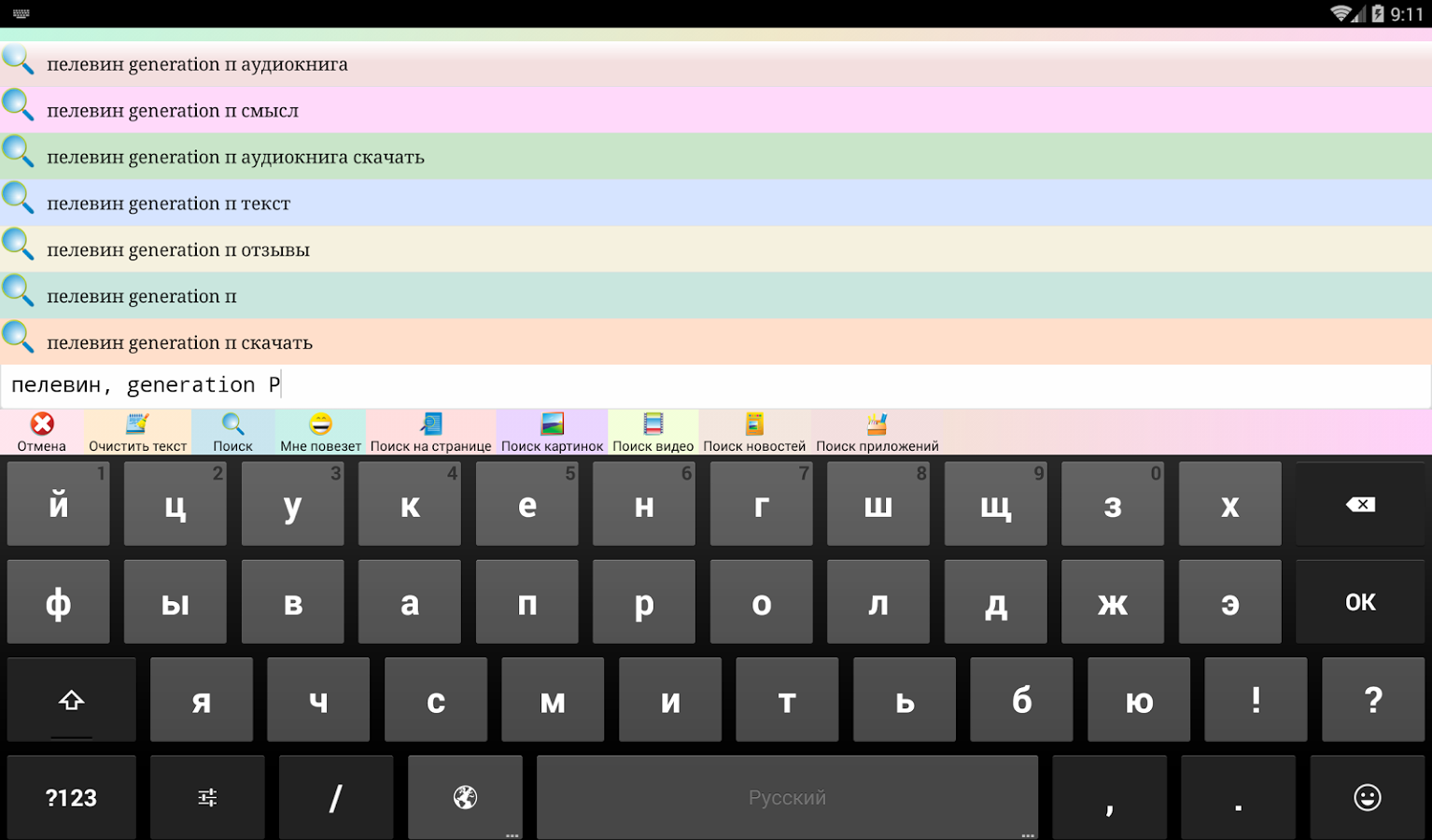Open Поиск новостей news search
Image resolution: width=1432 pixels, height=840 pixels.
pos(754,425)
